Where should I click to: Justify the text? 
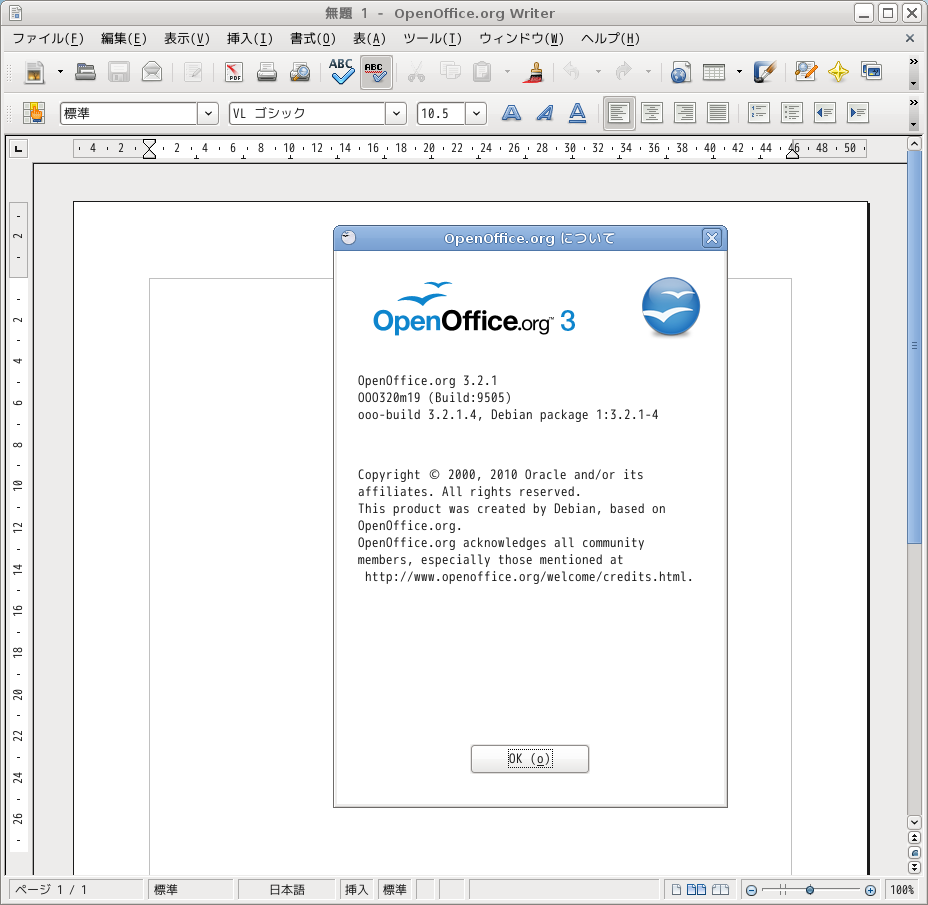718,113
